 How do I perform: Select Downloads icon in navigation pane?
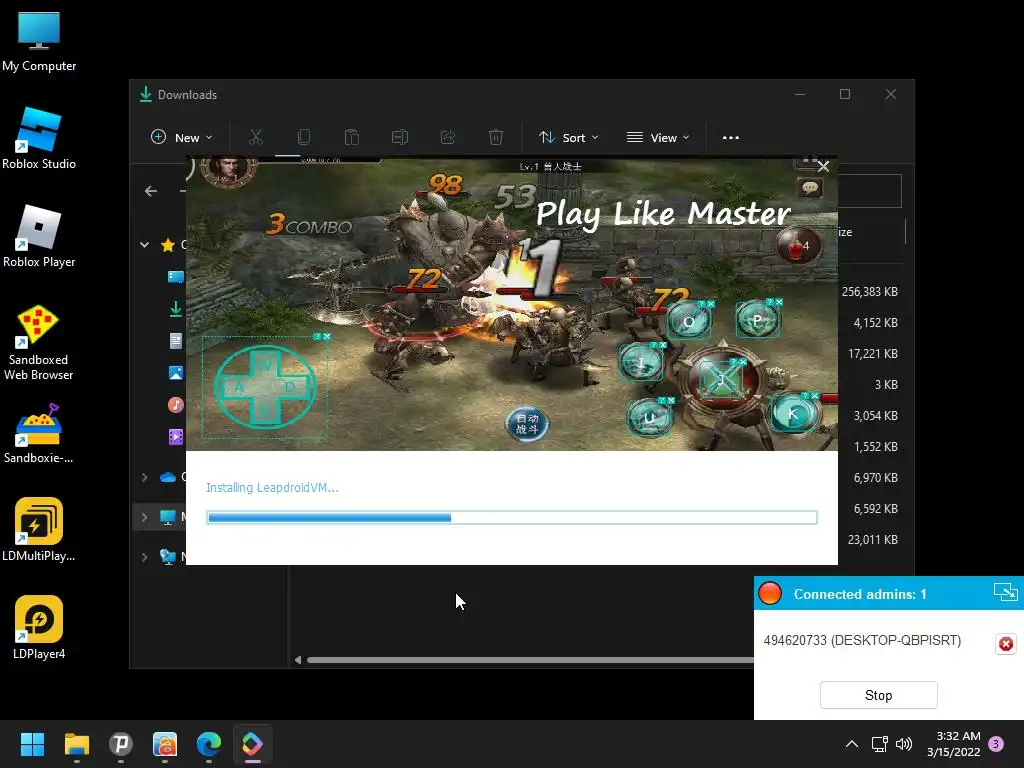pos(176,308)
